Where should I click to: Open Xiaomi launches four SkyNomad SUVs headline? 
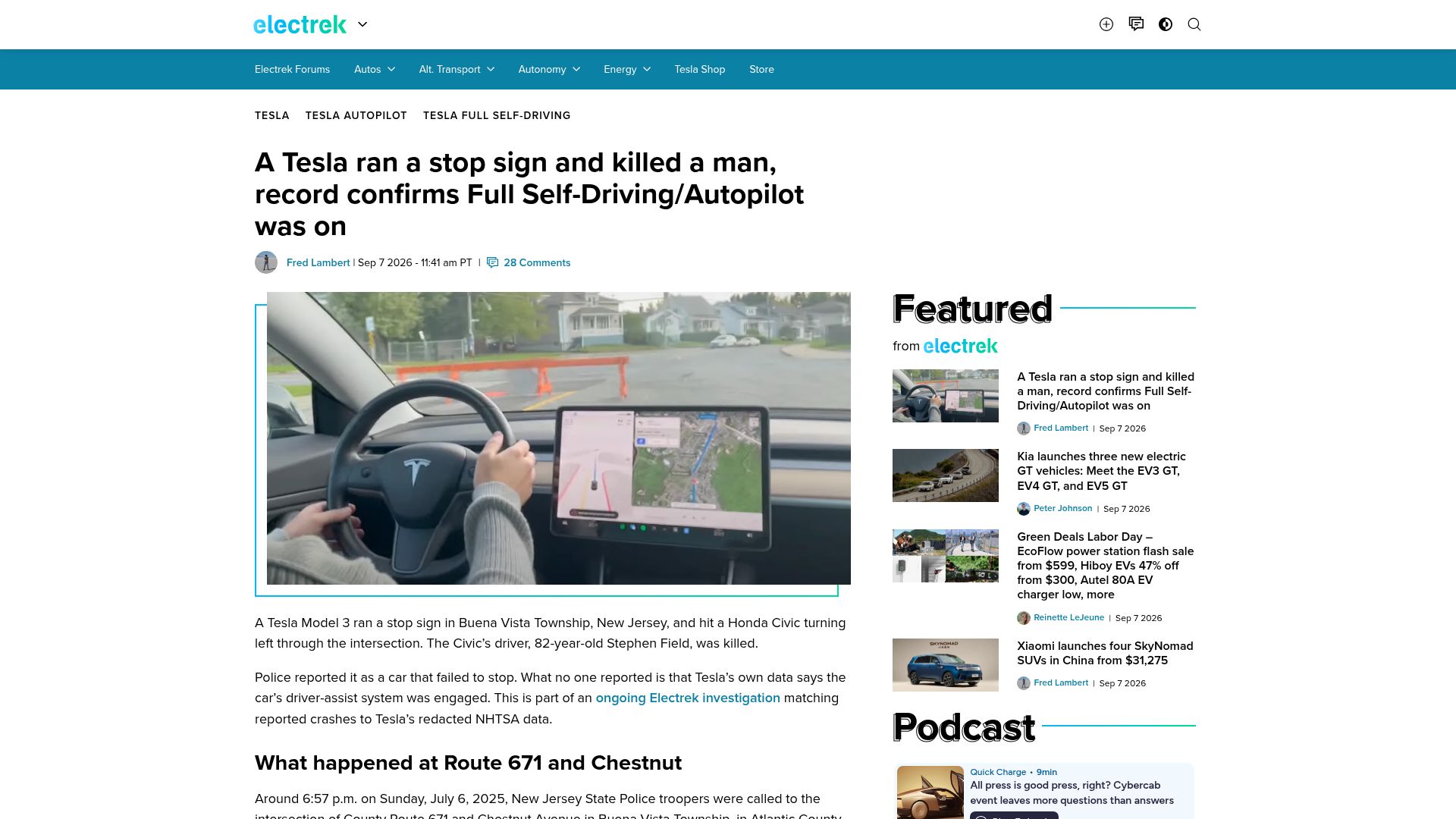click(1105, 653)
